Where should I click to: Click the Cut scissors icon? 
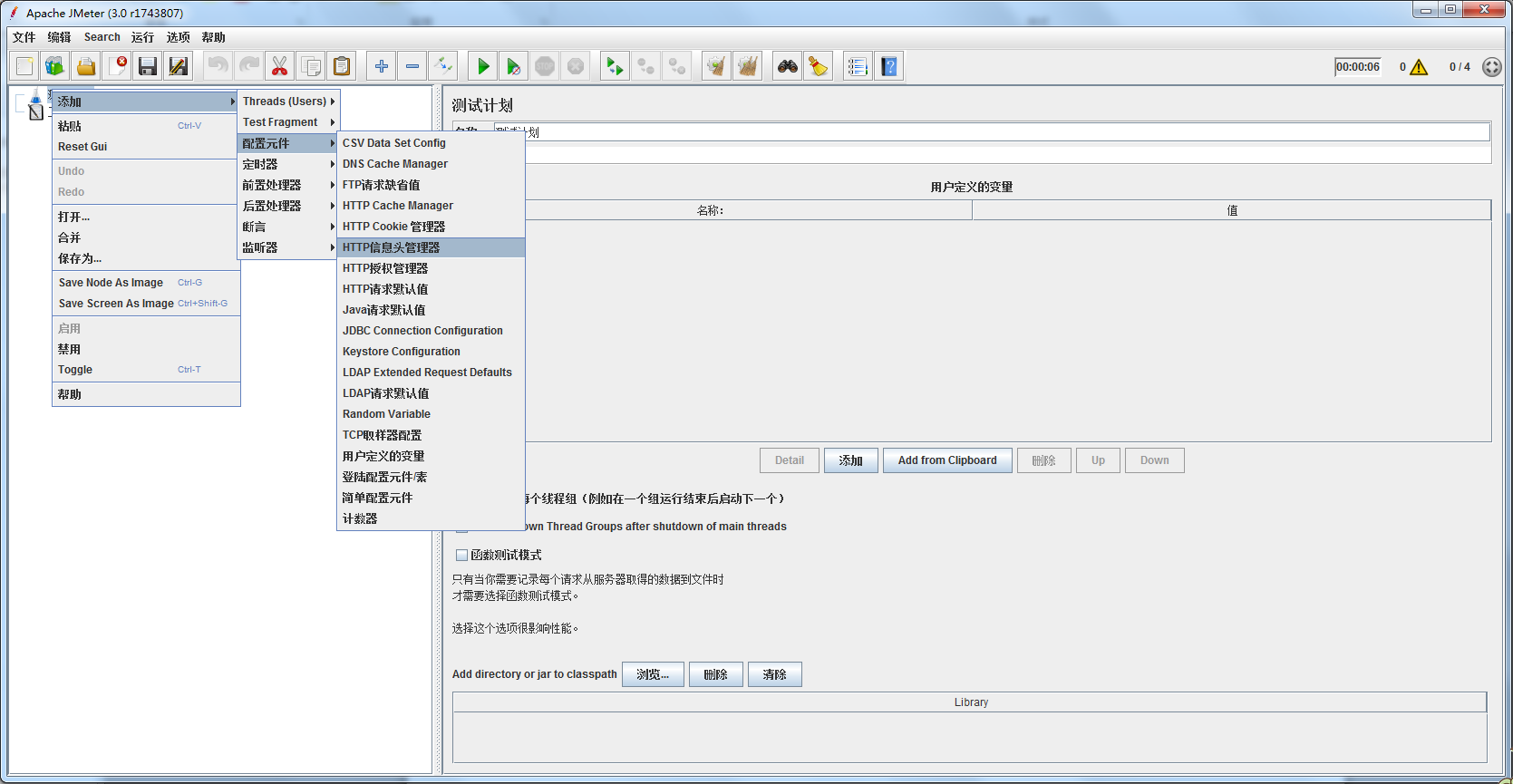(279, 66)
